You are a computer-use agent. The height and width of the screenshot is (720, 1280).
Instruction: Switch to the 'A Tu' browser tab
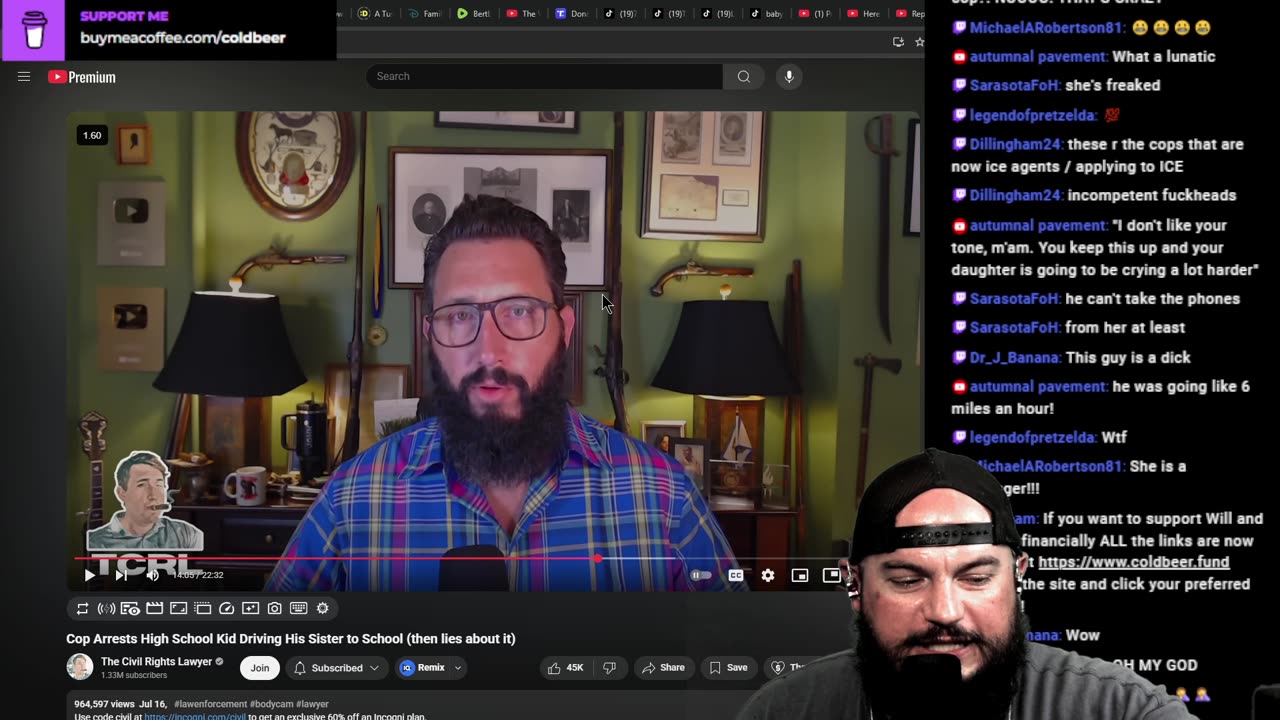click(x=375, y=13)
